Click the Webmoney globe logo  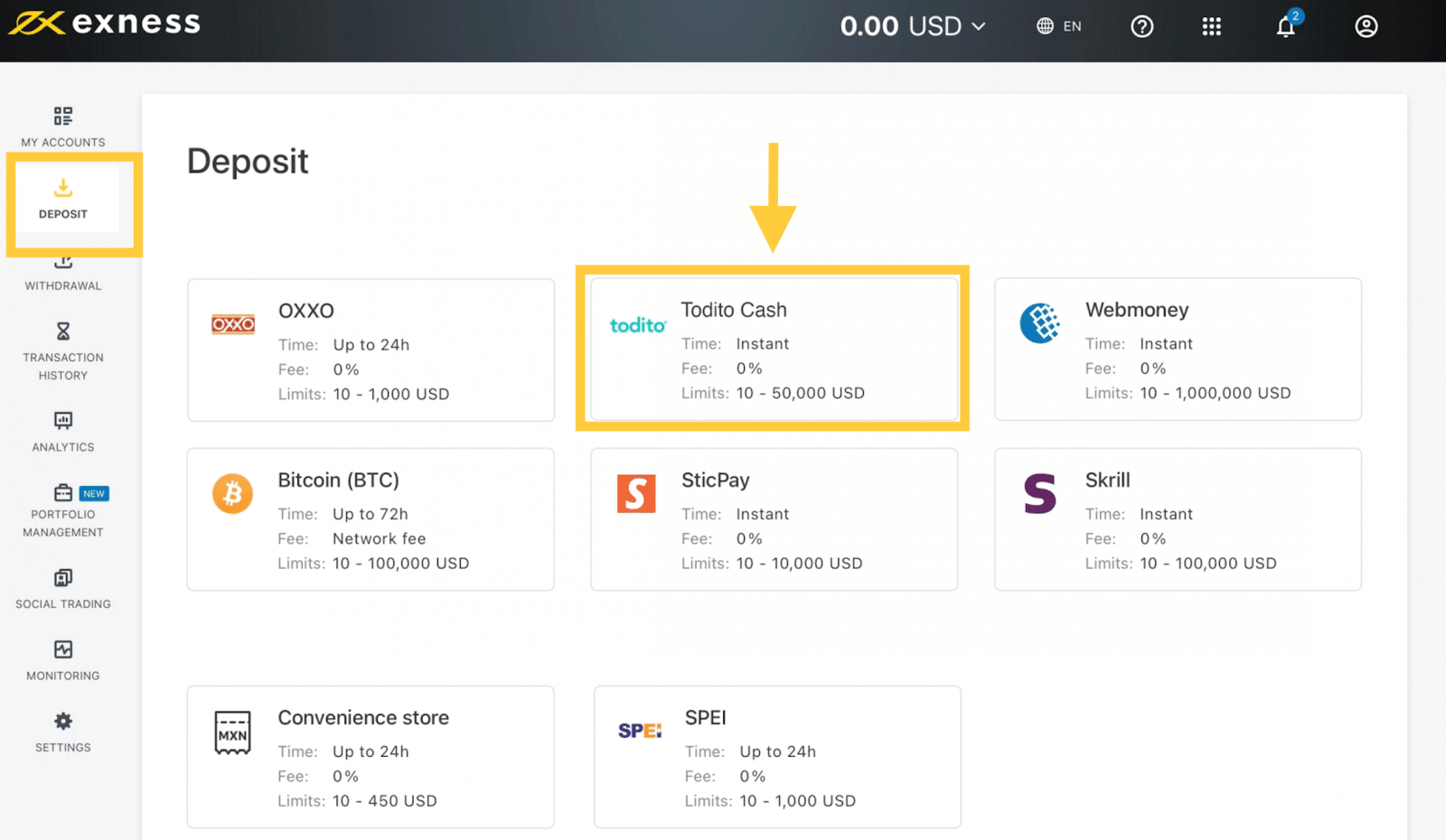tap(1040, 323)
